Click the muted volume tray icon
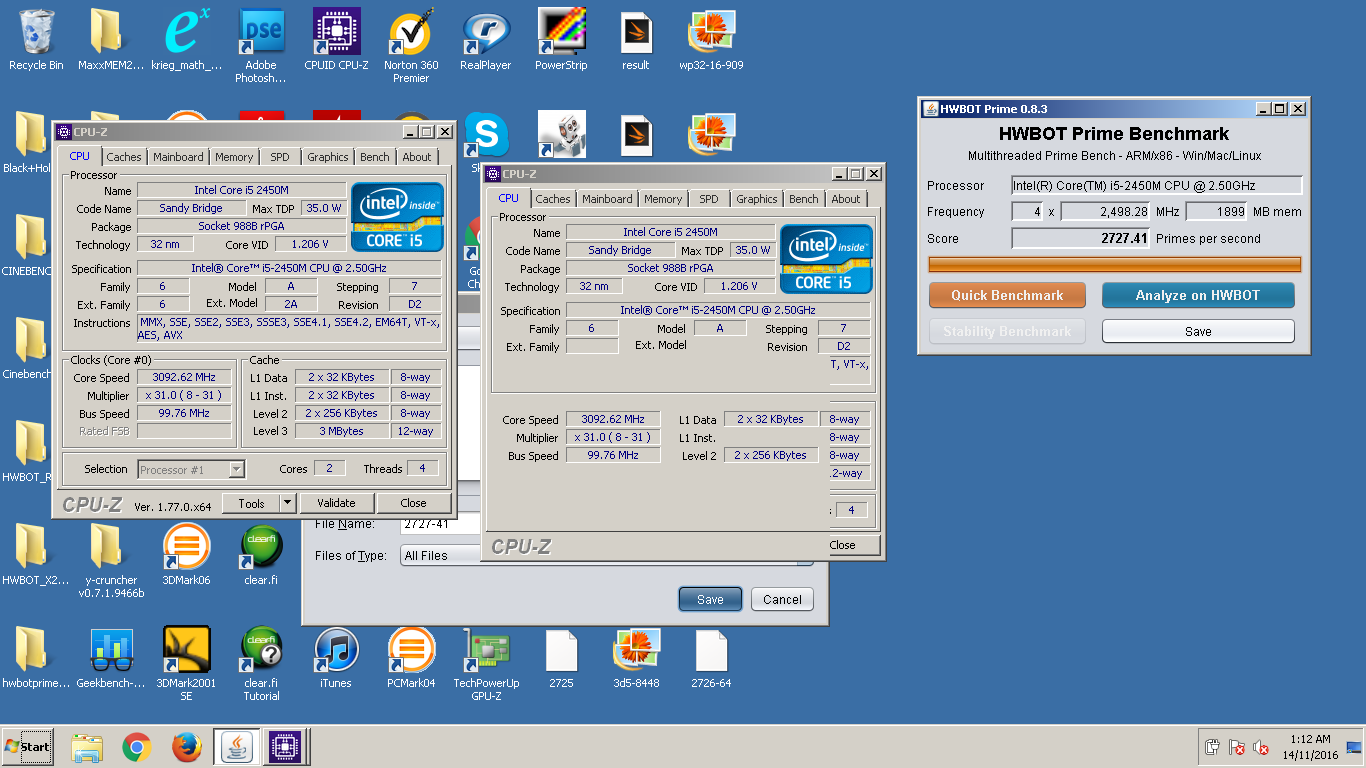This screenshot has height=768, width=1366. point(1261,747)
